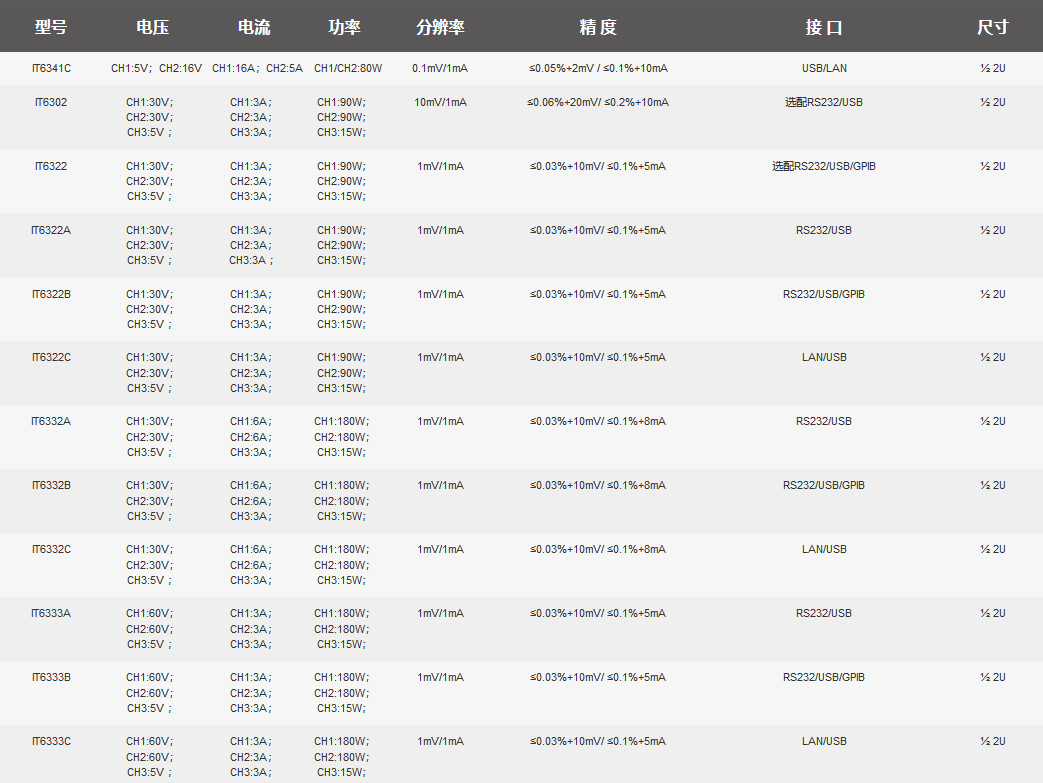Open the IT6333C product link
Image resolution: width=1043 pixels, height=783 pixels.
(x=51, y=741)
